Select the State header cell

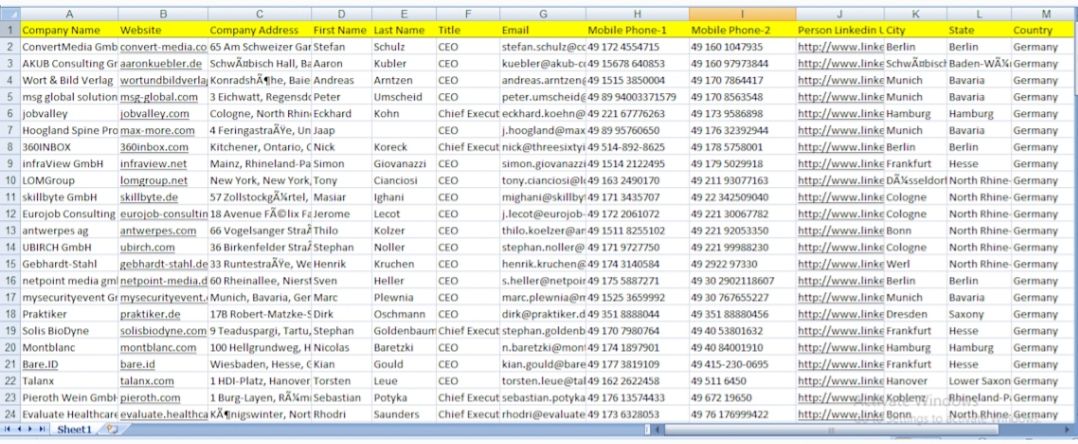[x=979, y=30]
